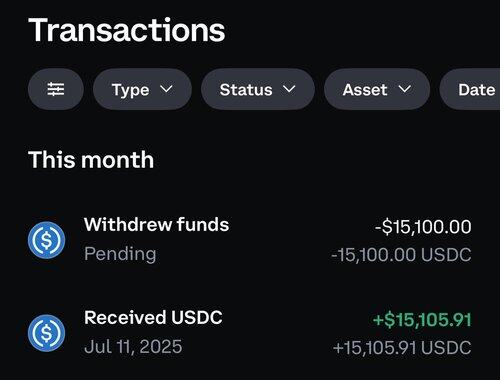500x380 pixels.
Task: Open the Type filter dropdown
Action: [142, 89]
